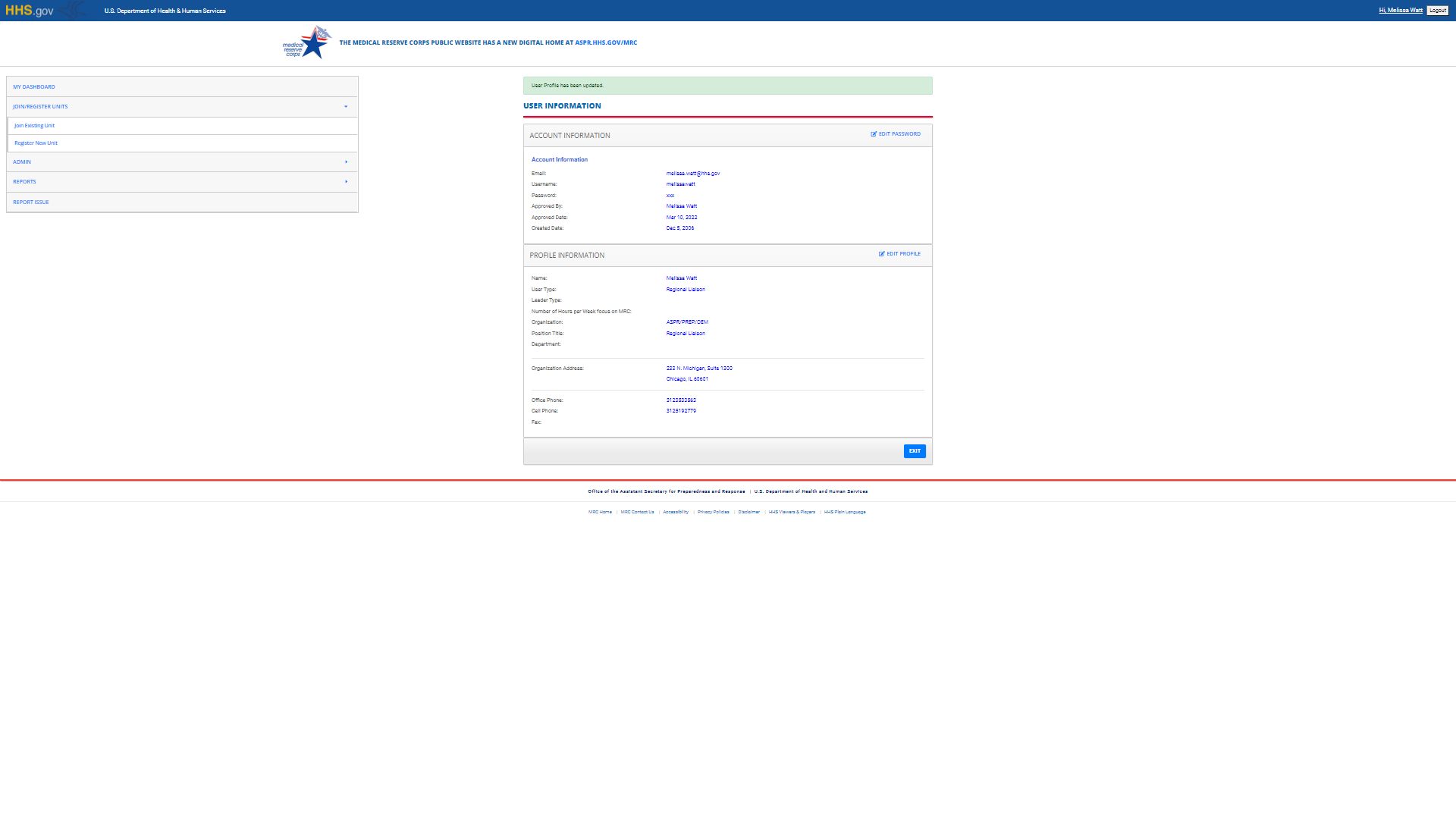Open My Dashboard menu item
The width and height of the screenshot is (1456, 819).
coord(34,87)
